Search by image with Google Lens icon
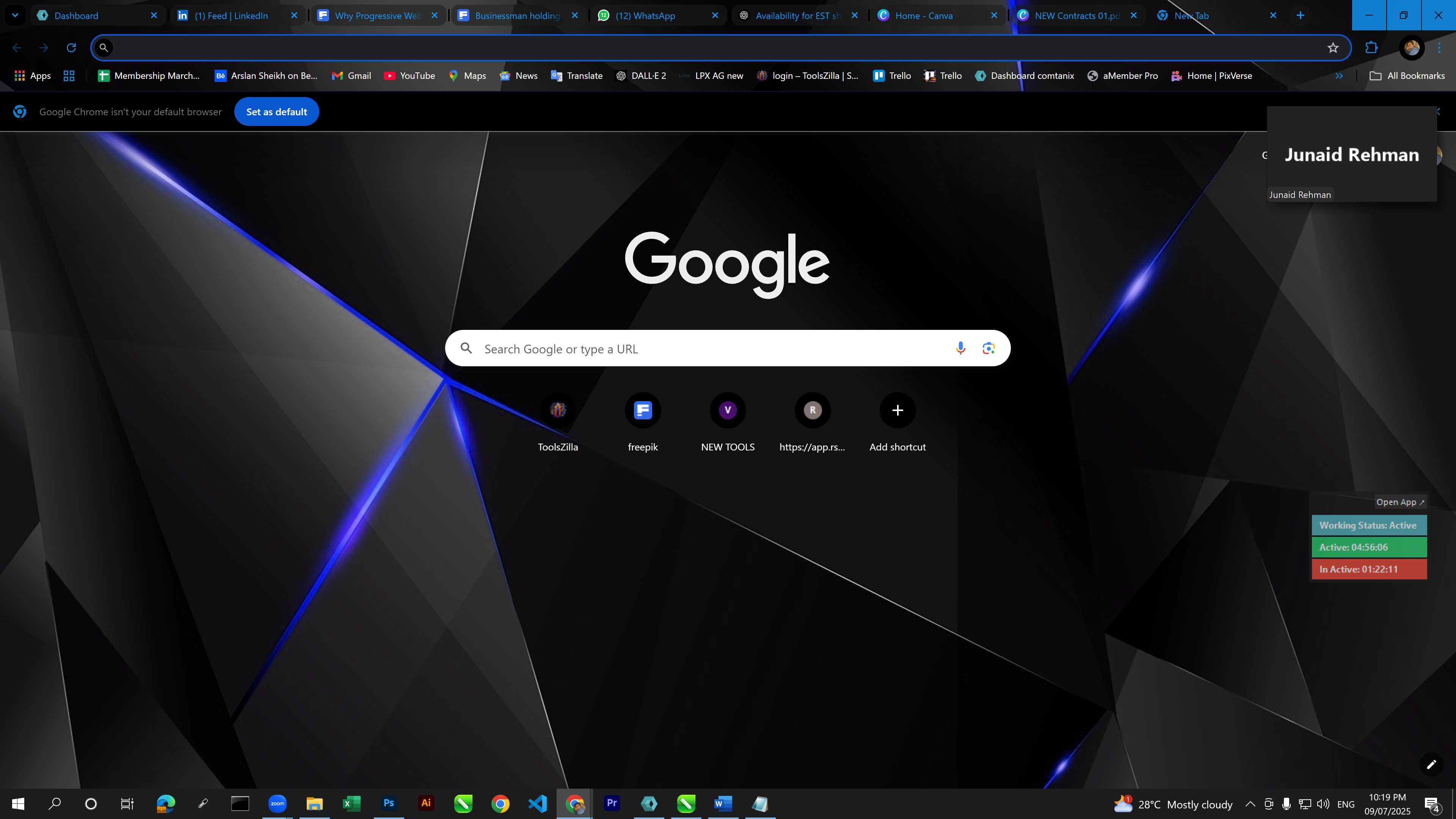The image size is (1456, 819). (988, 348)
